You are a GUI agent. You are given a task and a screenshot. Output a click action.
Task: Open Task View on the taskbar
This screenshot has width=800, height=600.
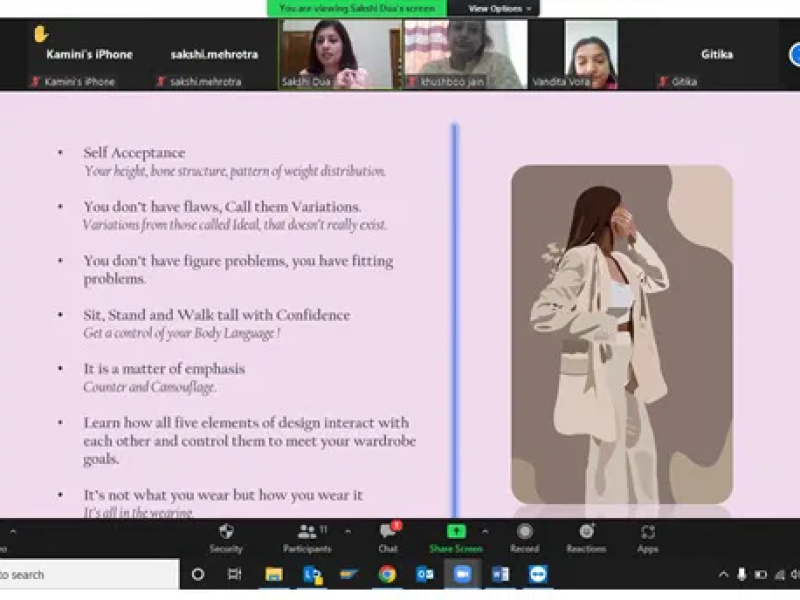pos(235,574)
